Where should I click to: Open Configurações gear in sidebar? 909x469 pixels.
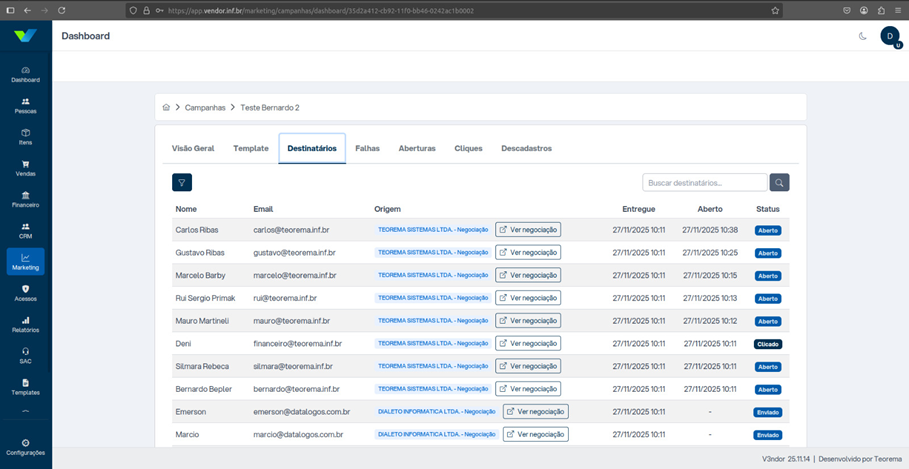[26, 443]
